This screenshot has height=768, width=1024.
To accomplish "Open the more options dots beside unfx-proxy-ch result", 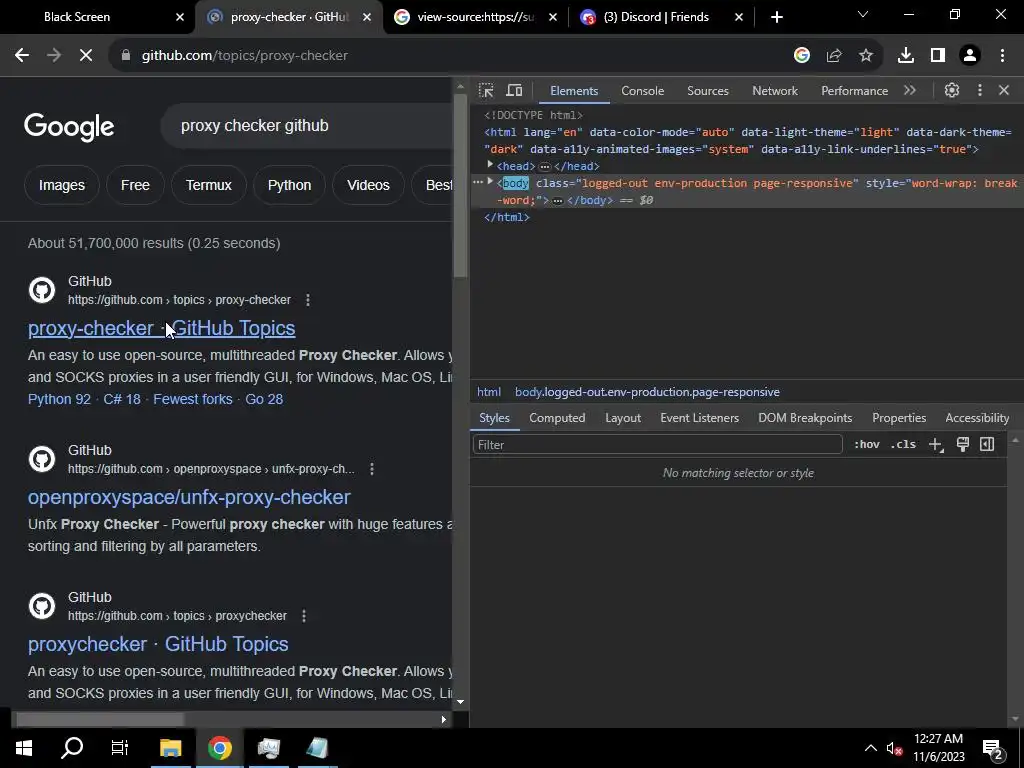I will [372, 469].
